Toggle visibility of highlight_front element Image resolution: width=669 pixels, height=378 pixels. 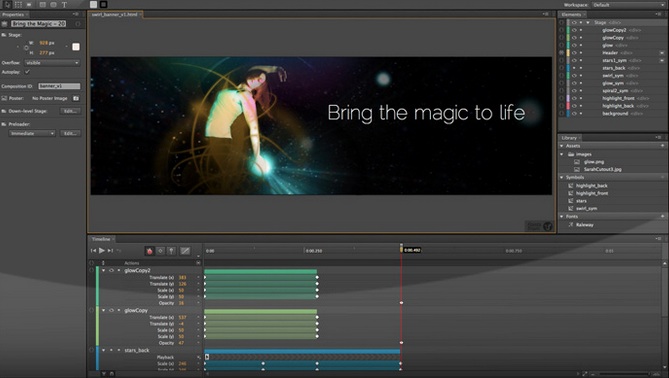[574, 99]
